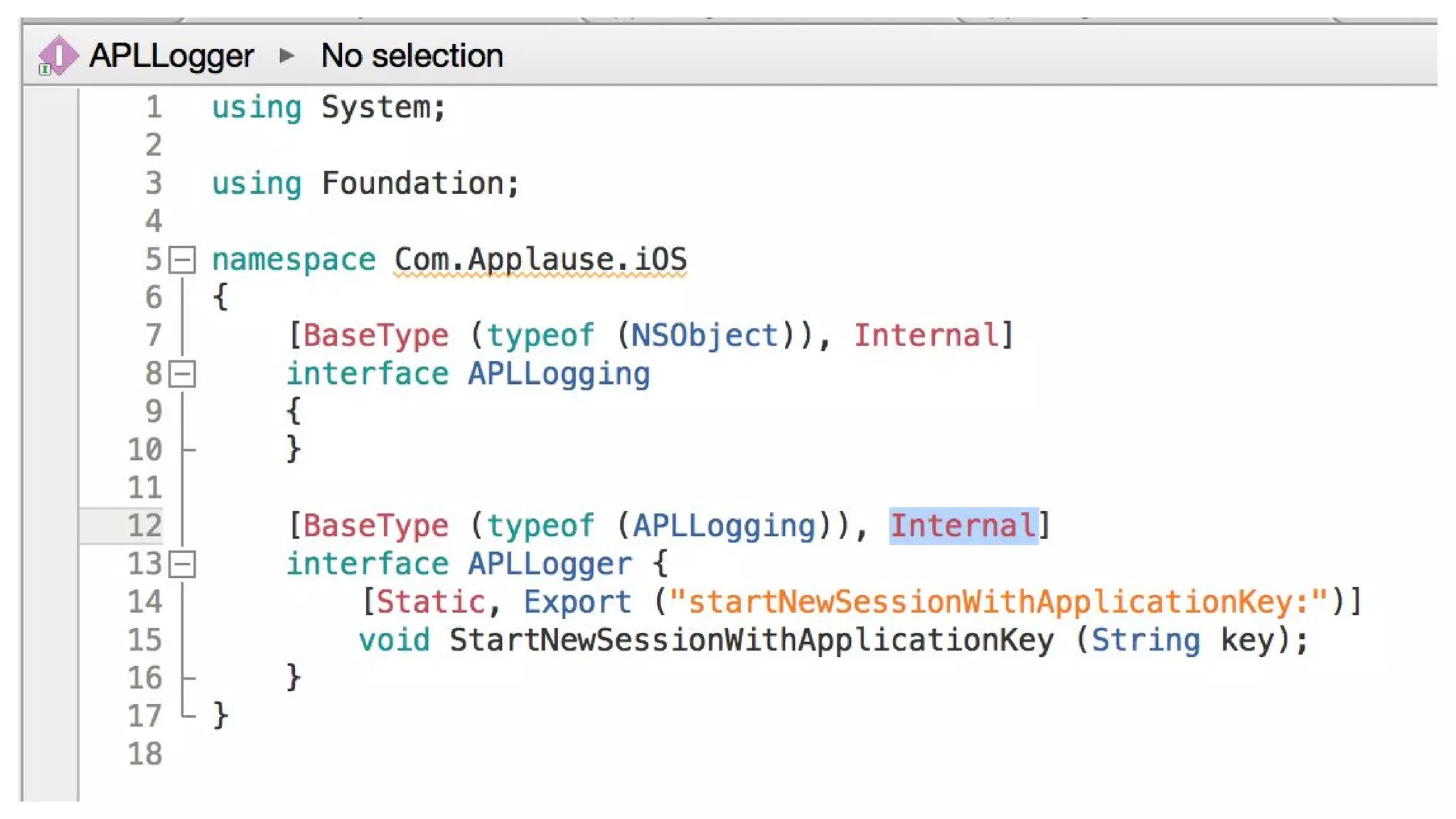Collapse the APLLogger interface fold on line 13
Screen dimensions: 1456x819
(182, 564)
